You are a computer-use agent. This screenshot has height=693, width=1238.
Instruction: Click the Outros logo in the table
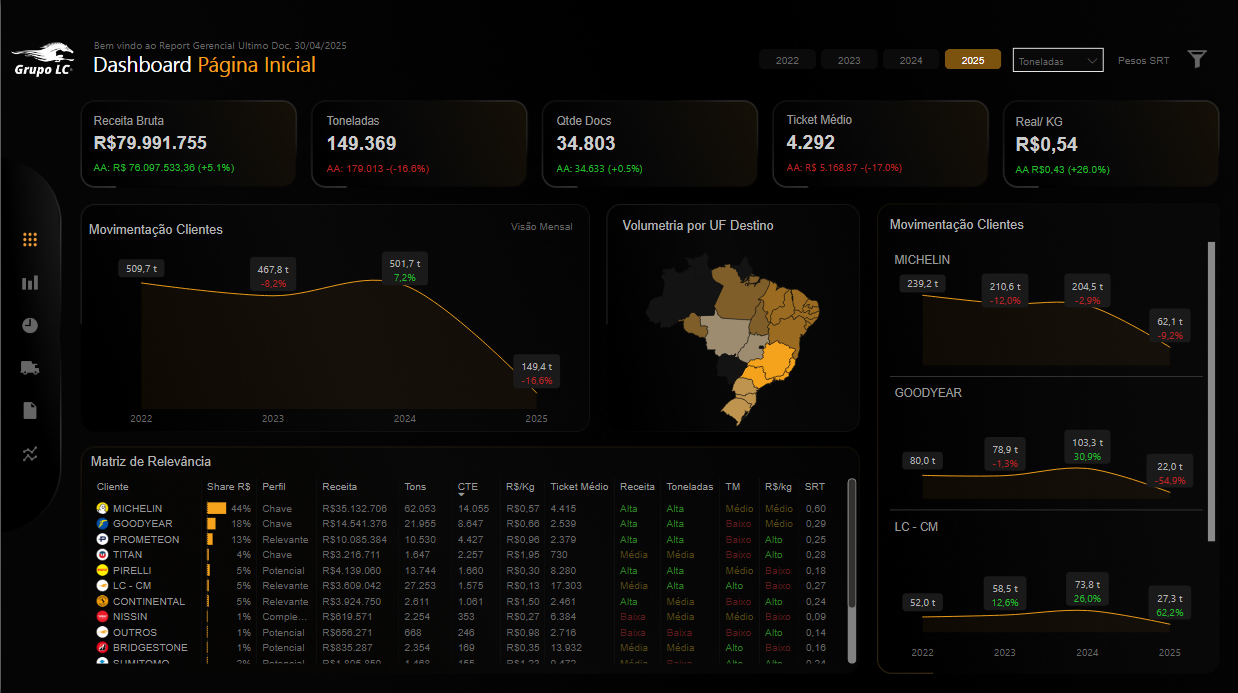(102, 632)
